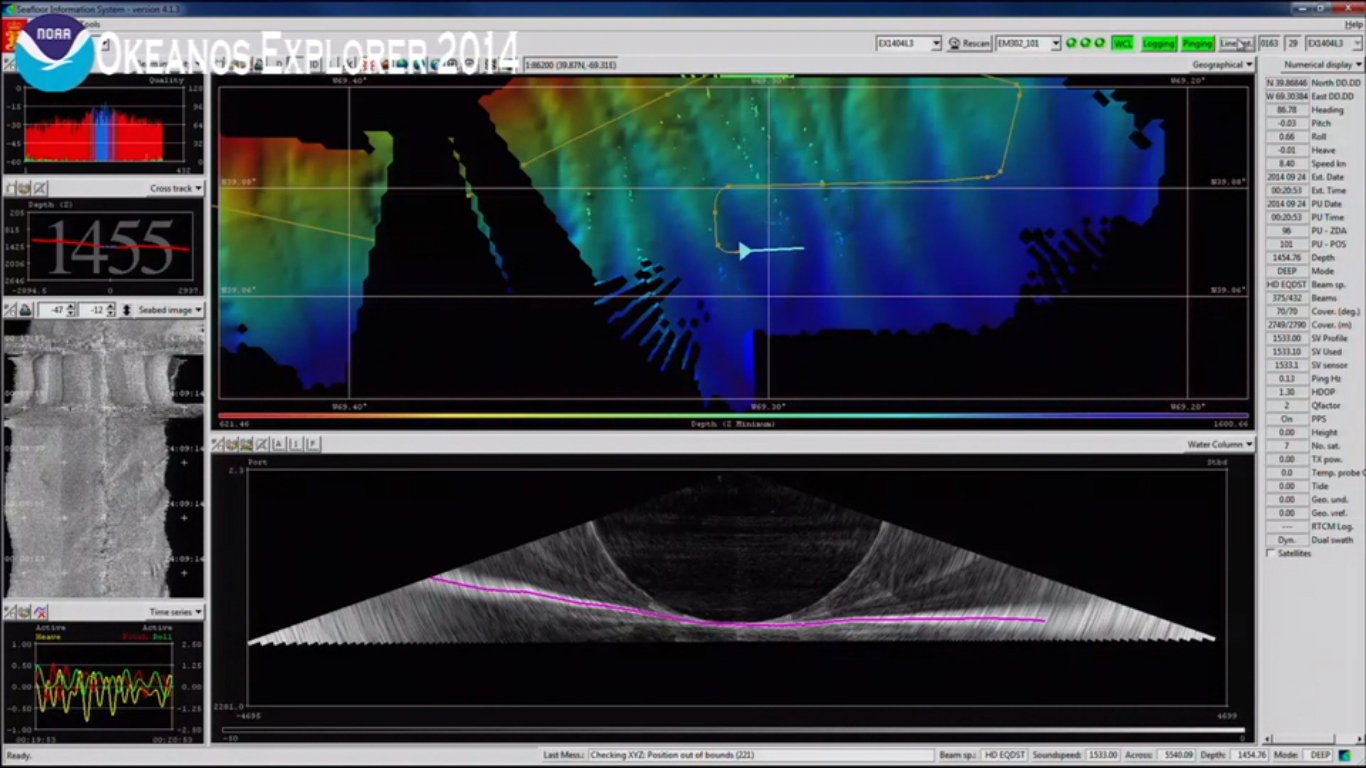
Task: Click crossed-out icon in Cross track toolbar
Action: [40, 188]
